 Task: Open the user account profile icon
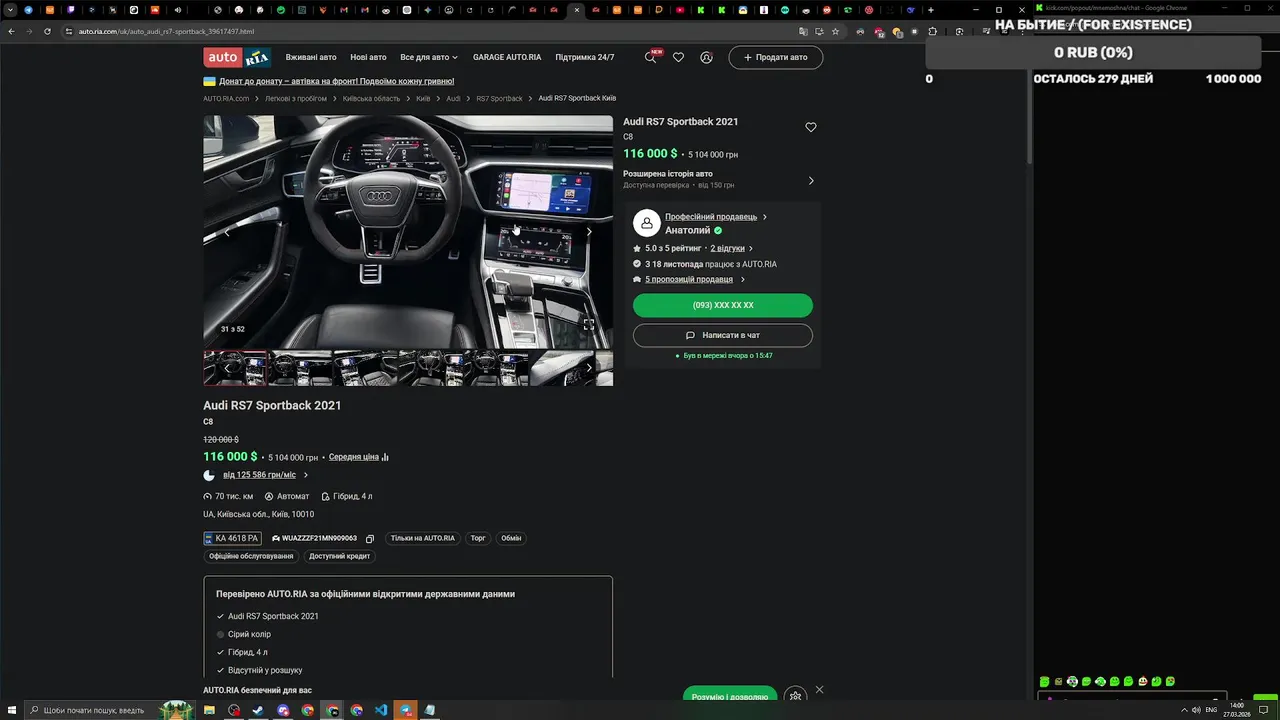pyautogui.click(x=706, y=57)
